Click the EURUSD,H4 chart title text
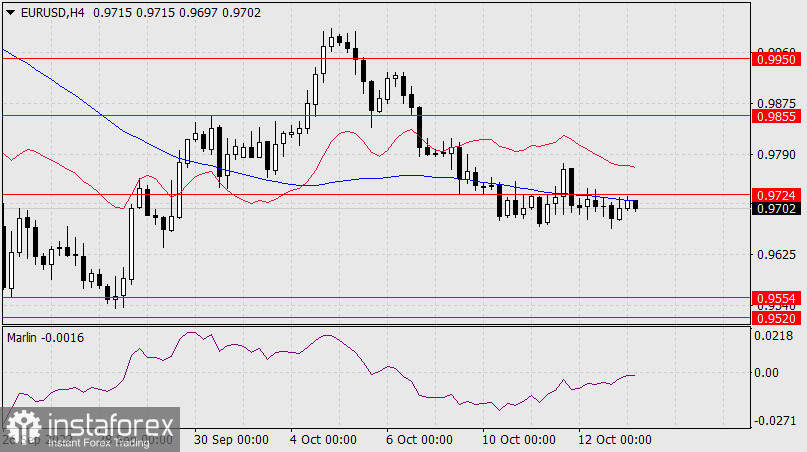 [52, 13]
